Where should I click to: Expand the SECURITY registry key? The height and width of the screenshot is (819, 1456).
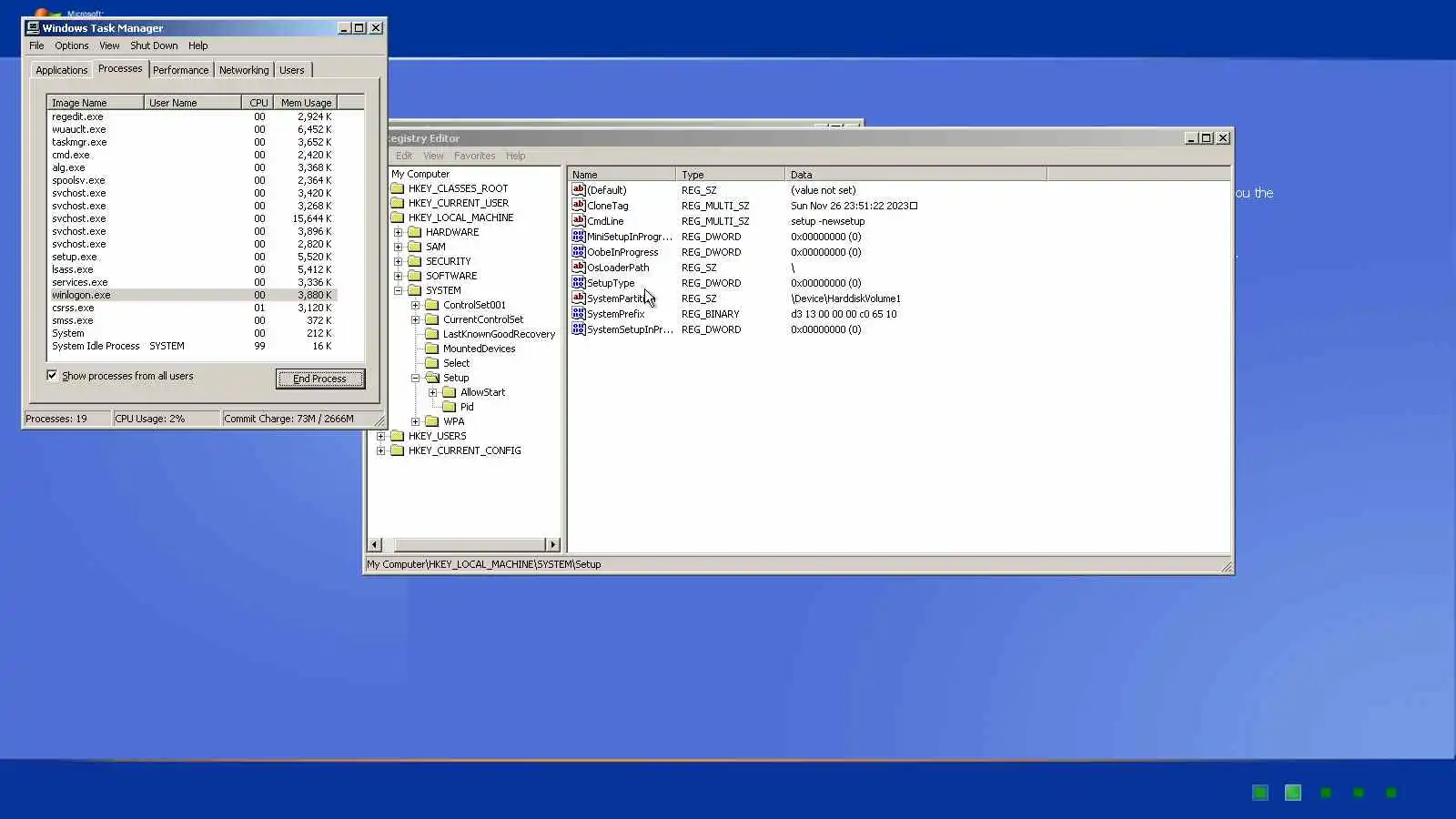(x=398, y=261)
